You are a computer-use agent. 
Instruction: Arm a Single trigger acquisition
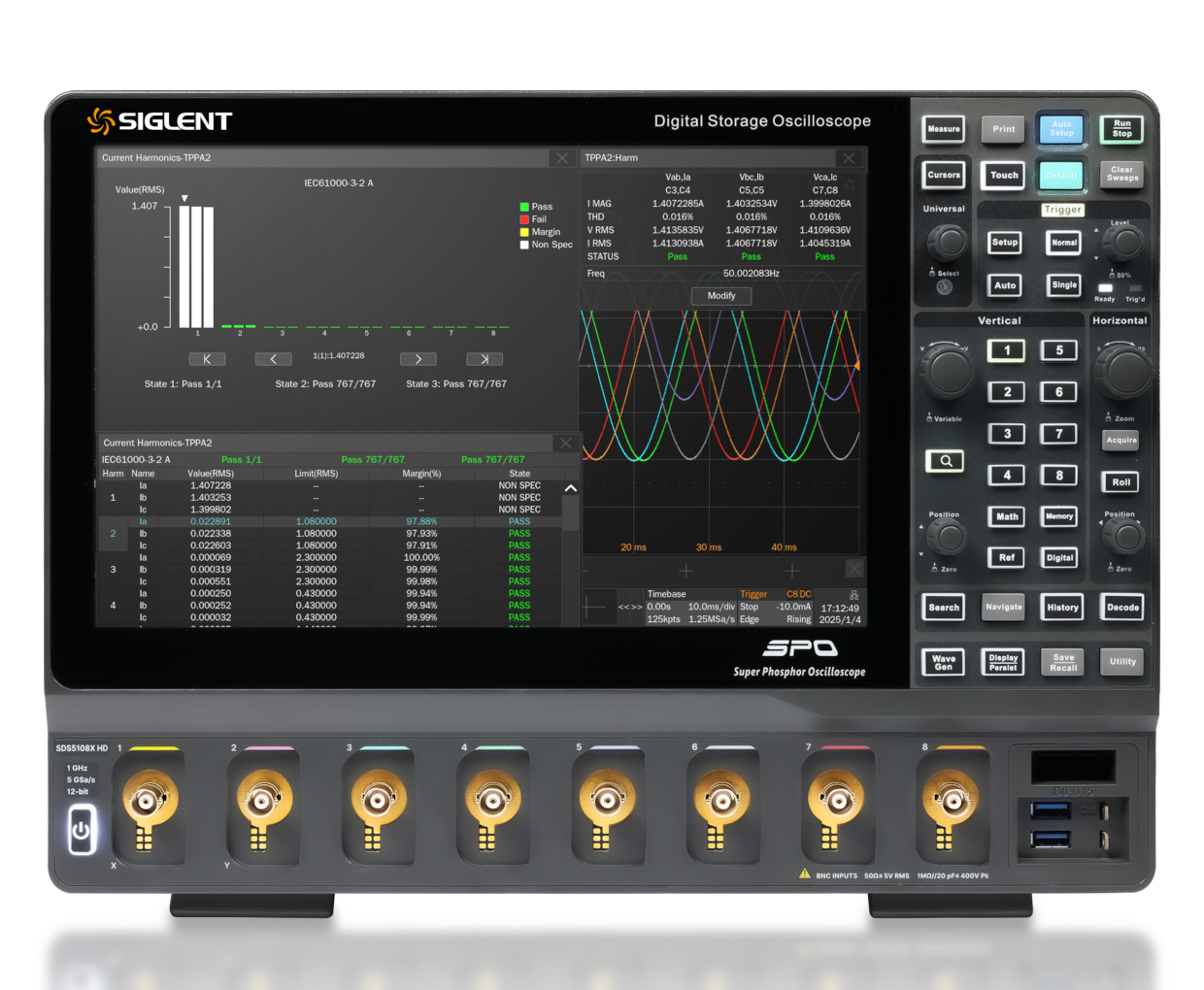coord(1064,285)
